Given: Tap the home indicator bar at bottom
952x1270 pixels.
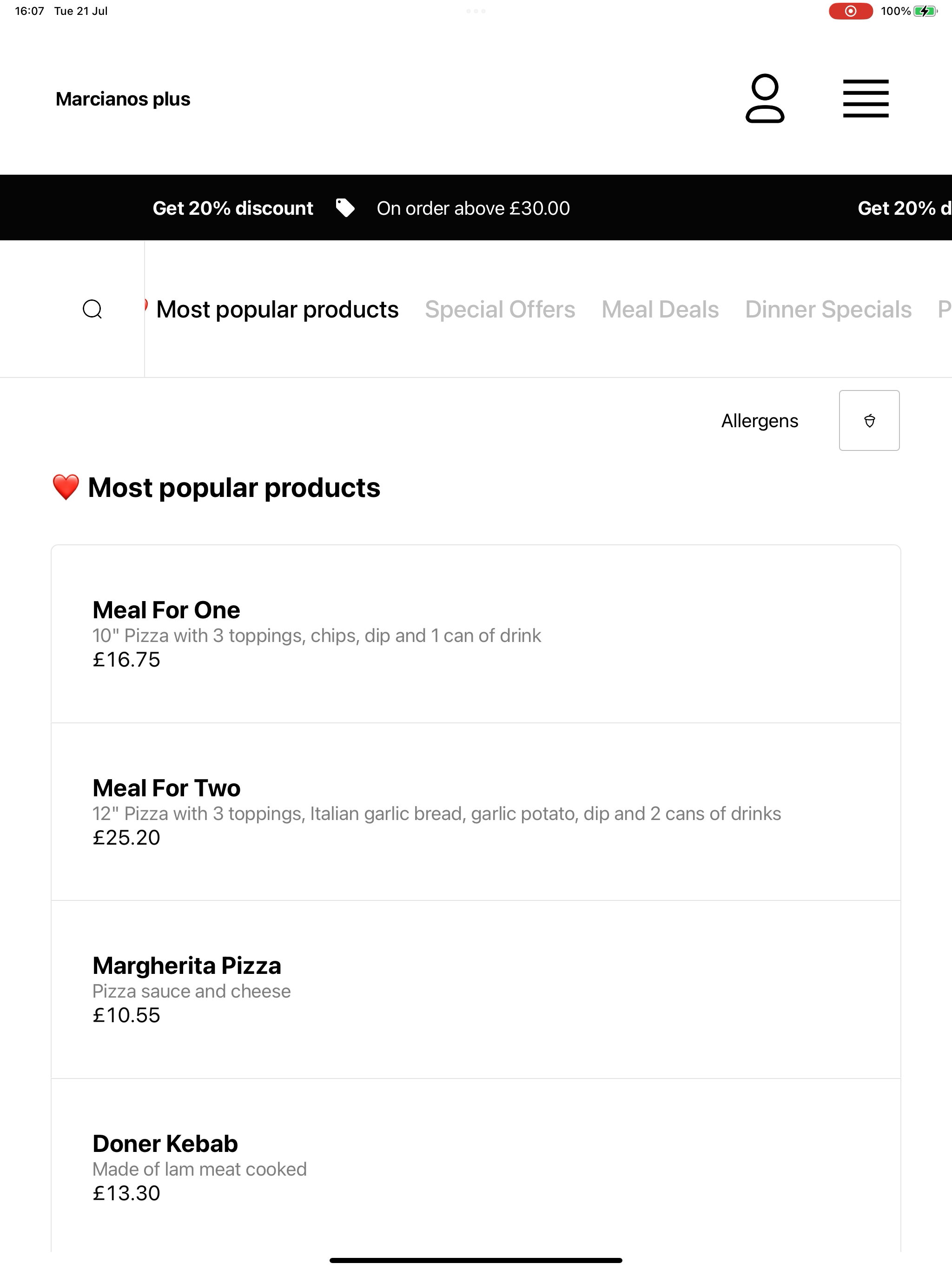Looking at the screenshot, I should [x=476, y=1260].
